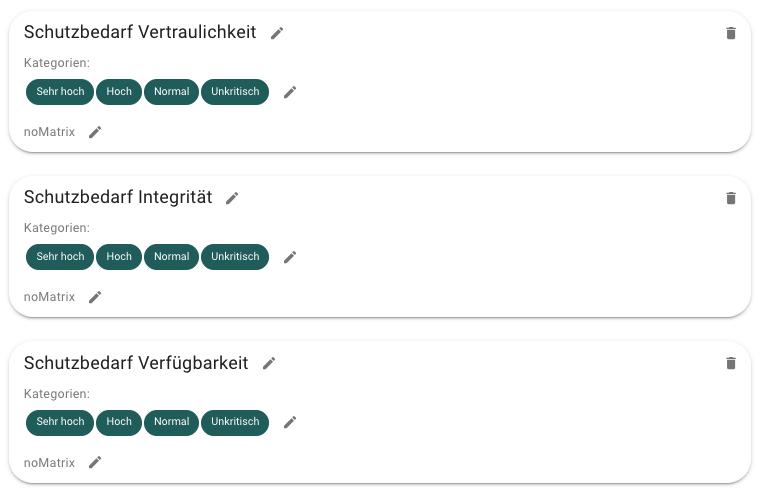
Task: Edit categories of Schutzbedarf Vertraulichkeit
Action: (x=290, y=92)
